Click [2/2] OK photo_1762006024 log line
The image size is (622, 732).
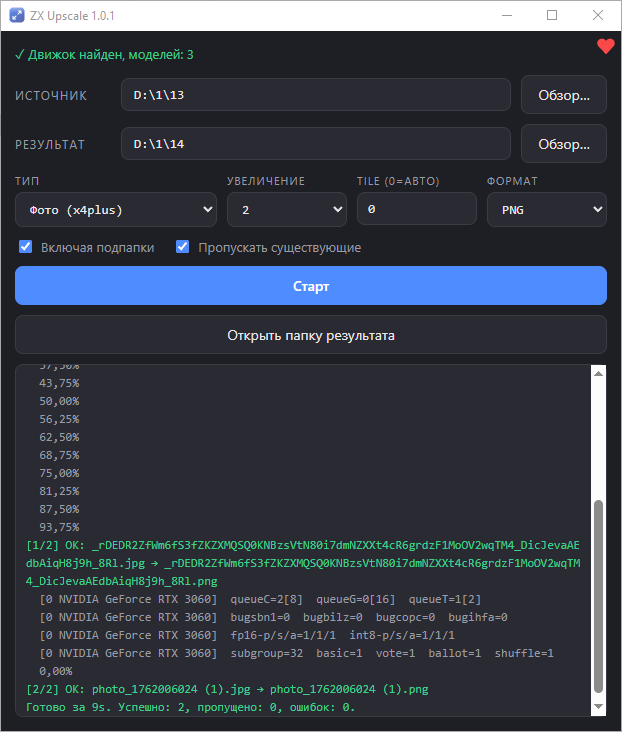[227, 689]
